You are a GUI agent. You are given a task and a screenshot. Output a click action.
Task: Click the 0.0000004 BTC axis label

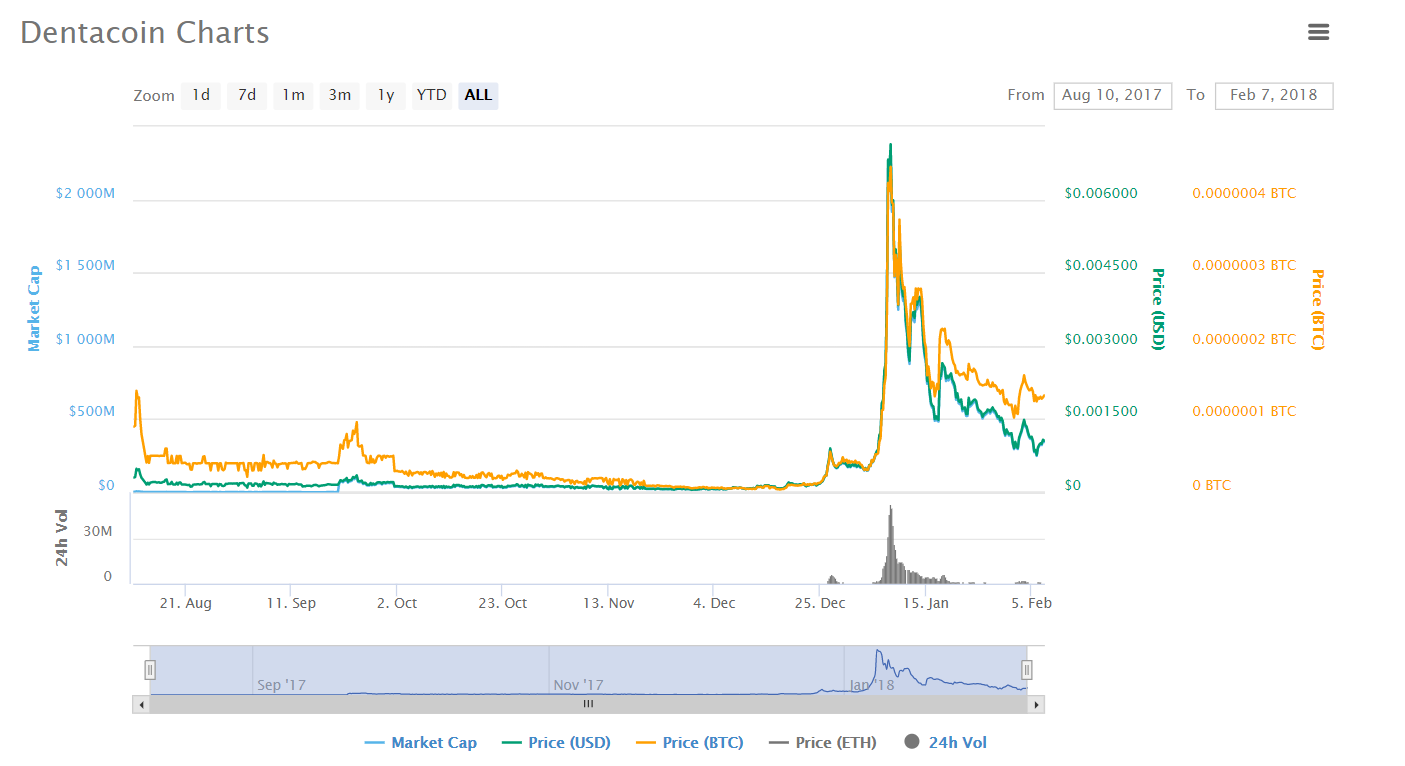tap(1244, 193)
